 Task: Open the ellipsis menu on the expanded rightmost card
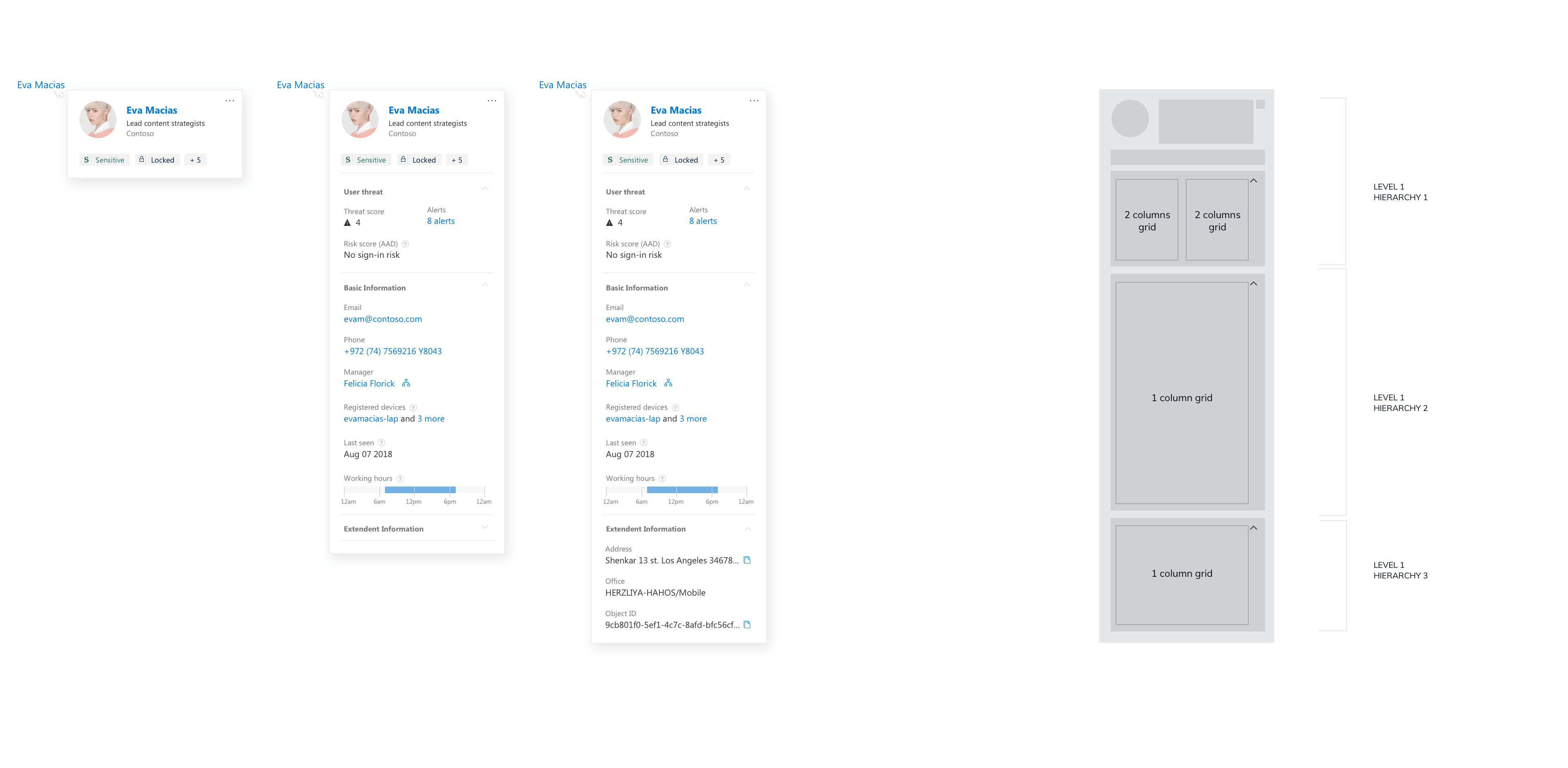[754, 100]
